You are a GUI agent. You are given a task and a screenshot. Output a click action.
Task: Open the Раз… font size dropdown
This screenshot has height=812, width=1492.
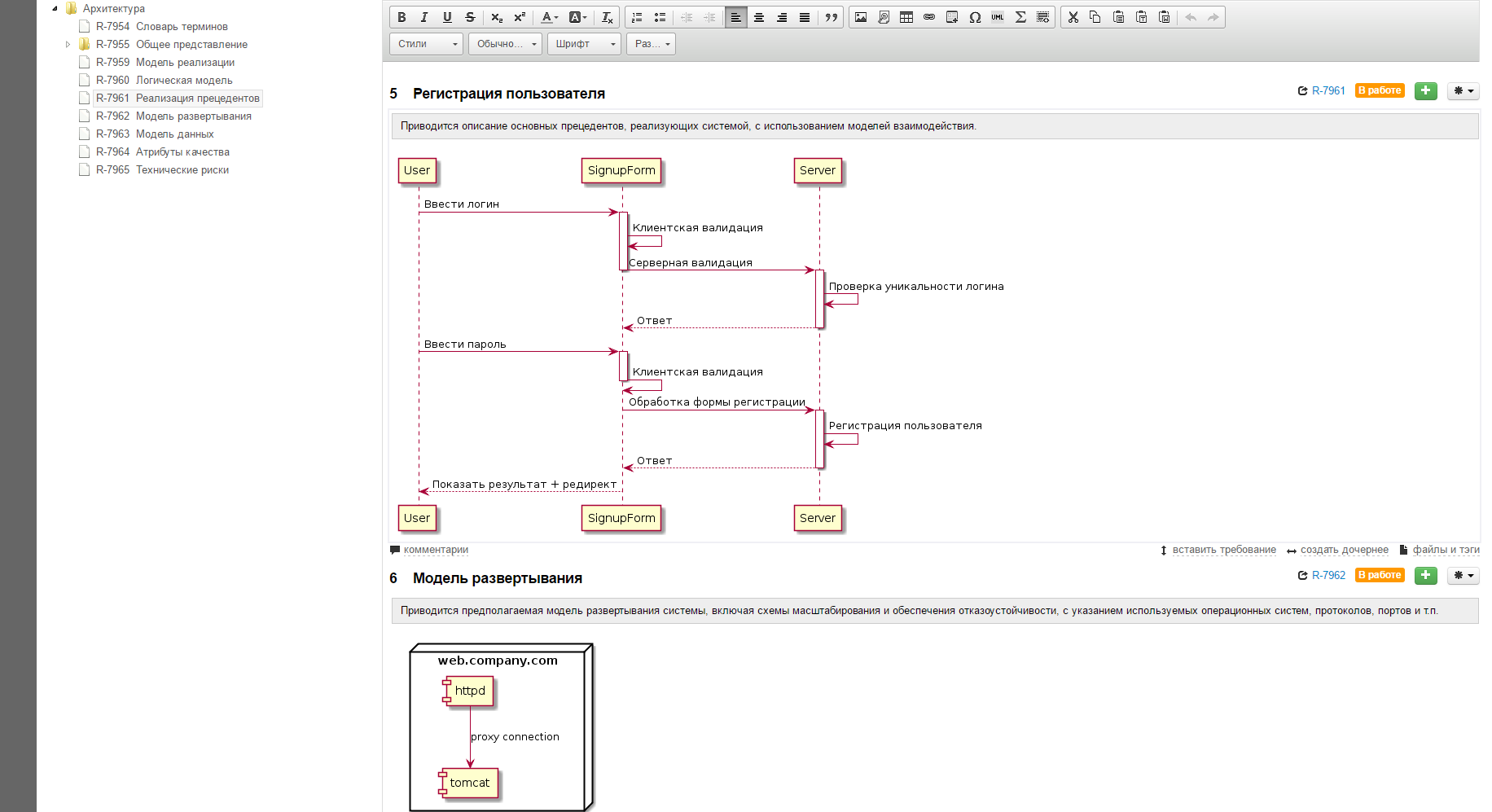[x=652, y=44]
